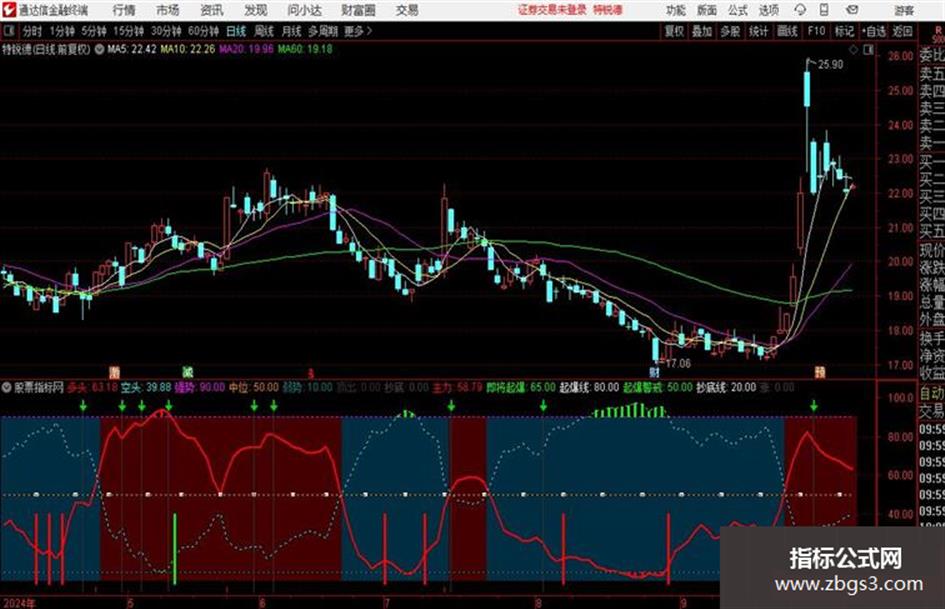Switch to 60分钟 period tab
Image resolution: width=945 pixels, height=609 pixels.
[204, 31]
